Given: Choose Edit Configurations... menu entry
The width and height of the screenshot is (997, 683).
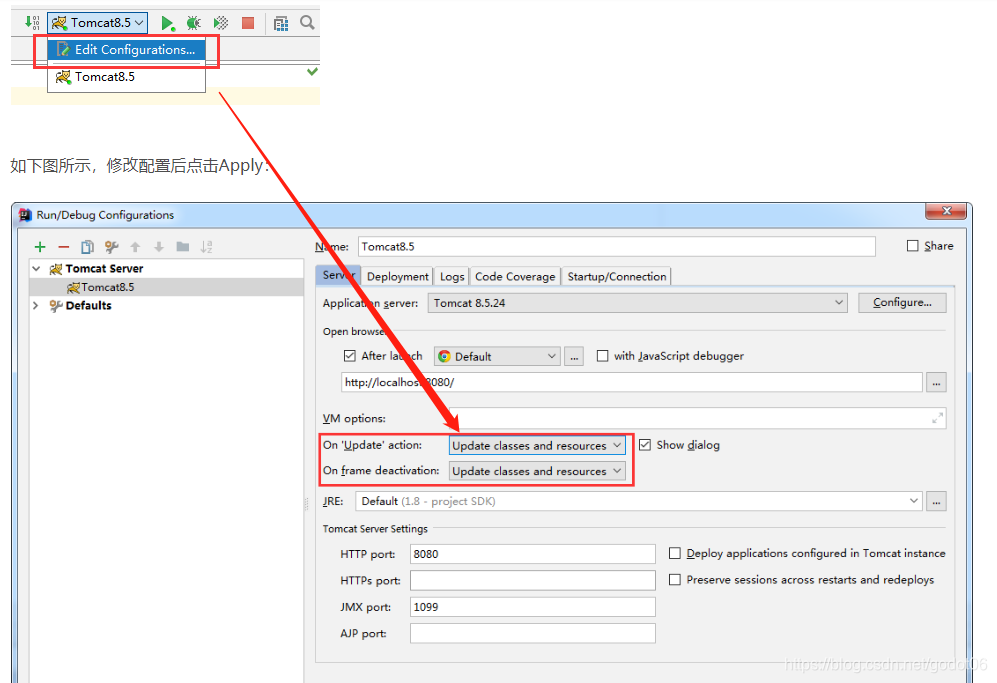Looking at the screenshot, I should (x=126, y=50).
